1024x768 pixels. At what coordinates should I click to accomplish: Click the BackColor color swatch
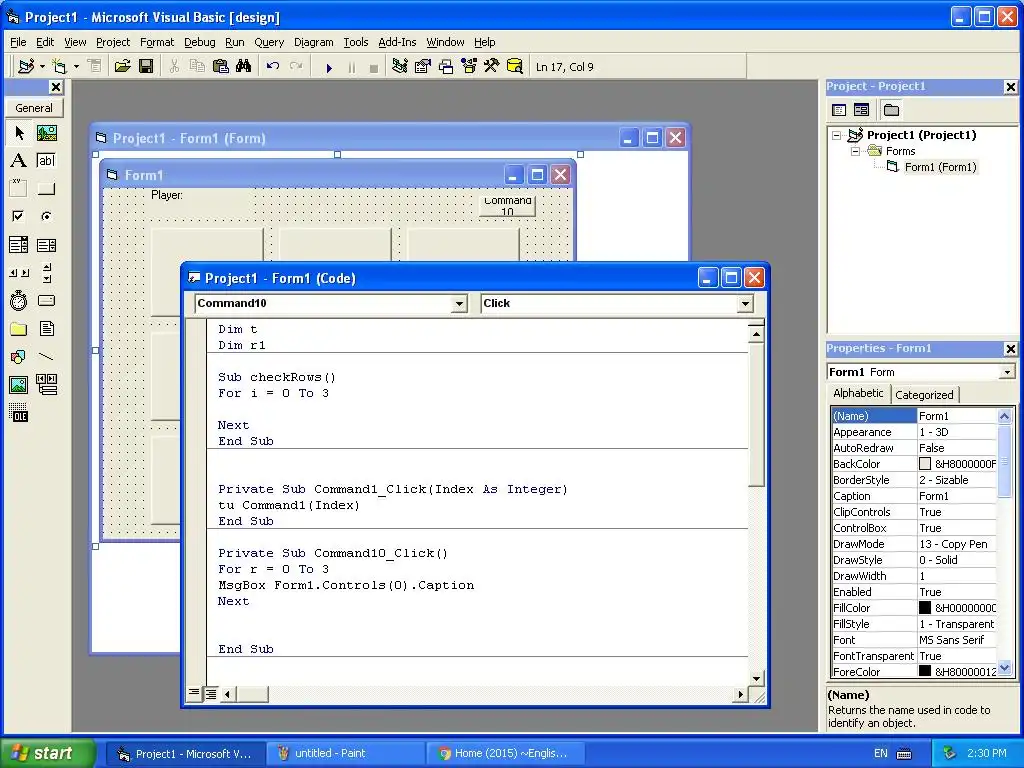pyautogui.click(x=925, y=464)
